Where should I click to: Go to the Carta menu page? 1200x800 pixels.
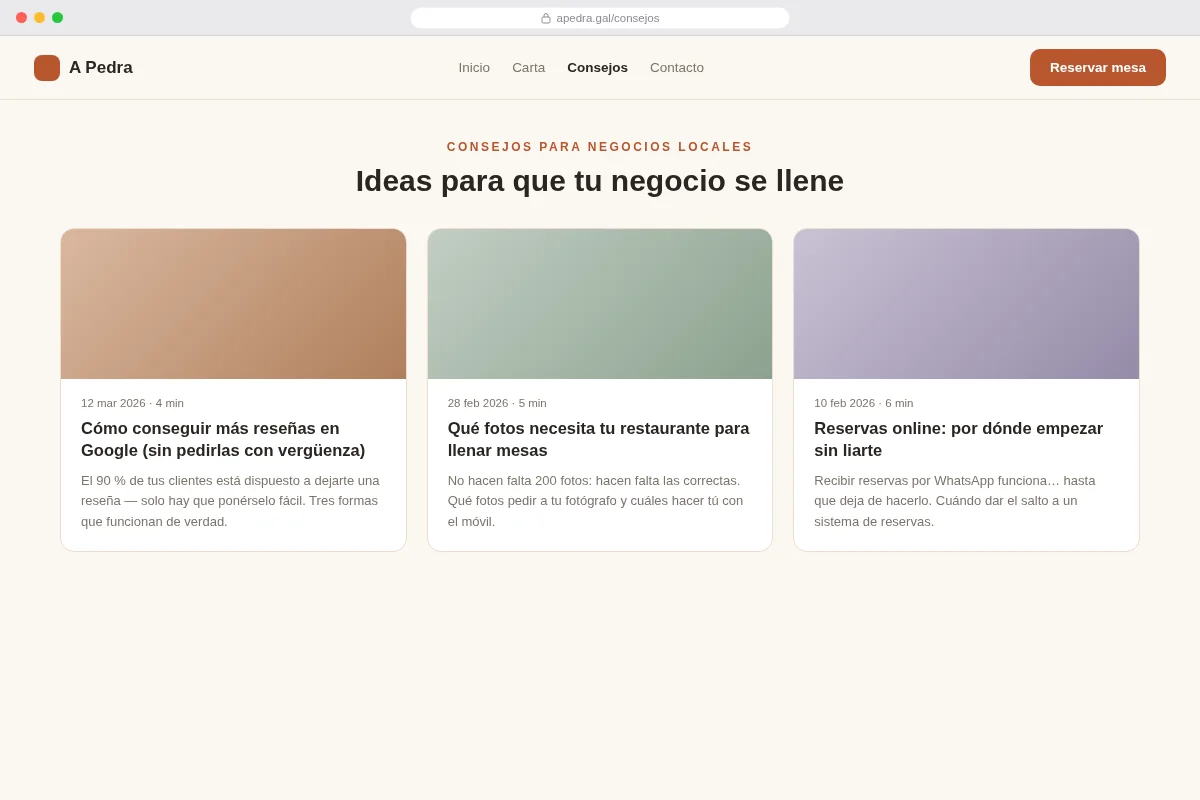tap(529, 68)
